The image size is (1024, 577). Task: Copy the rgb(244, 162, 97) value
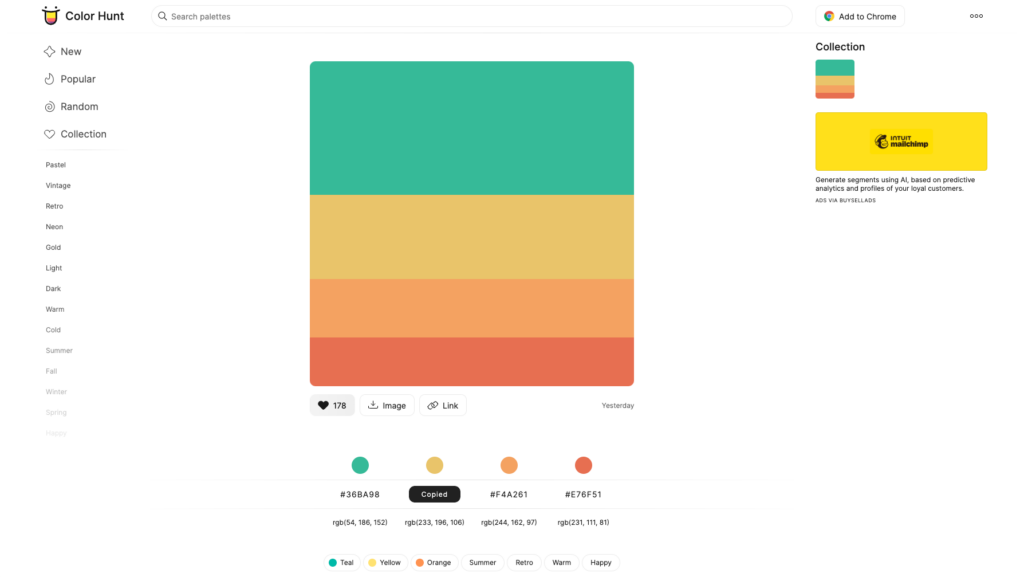tap(509, 522)
